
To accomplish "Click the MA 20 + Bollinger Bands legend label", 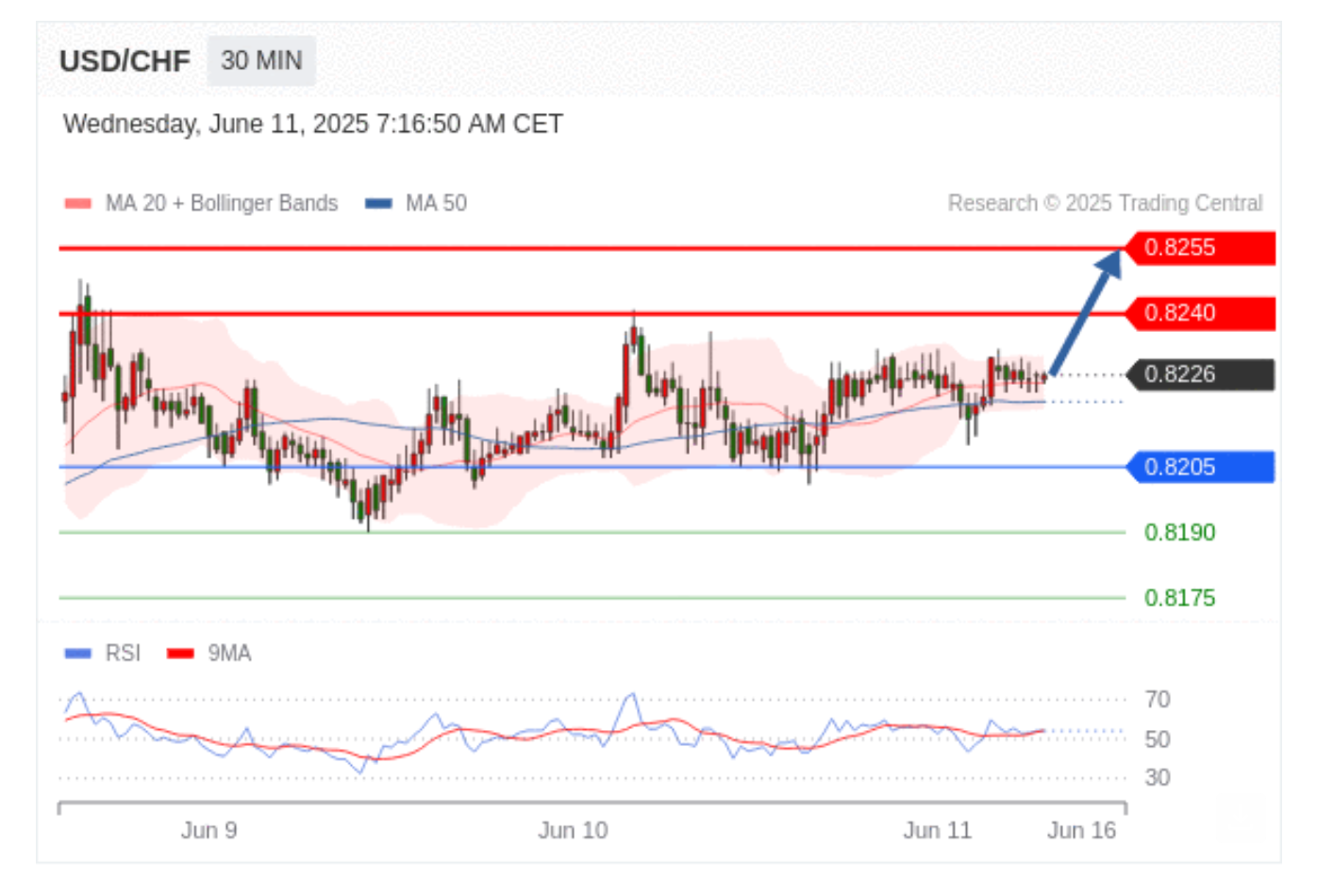I will pos(222,204).
